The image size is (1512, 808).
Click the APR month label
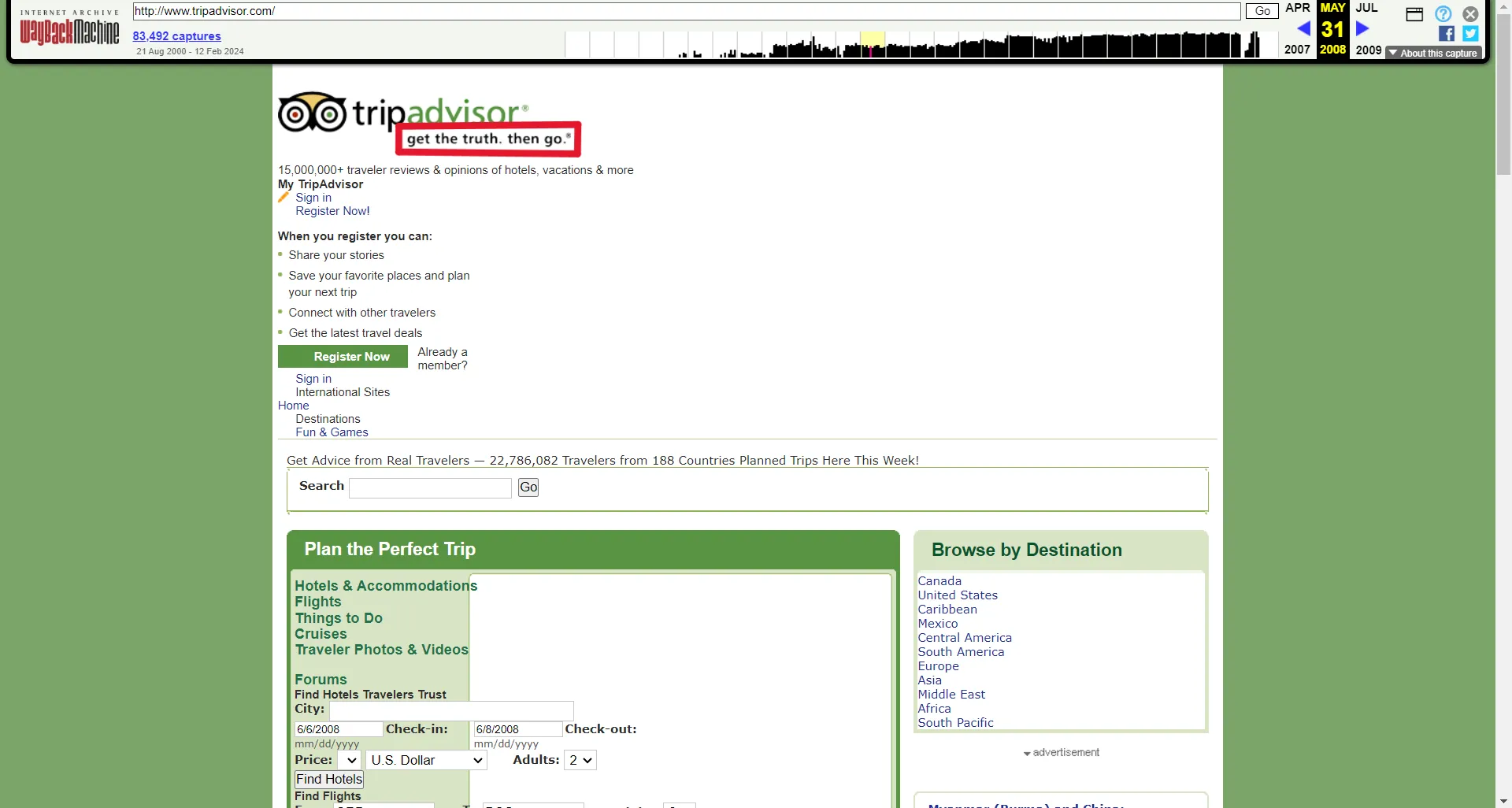1297,8
